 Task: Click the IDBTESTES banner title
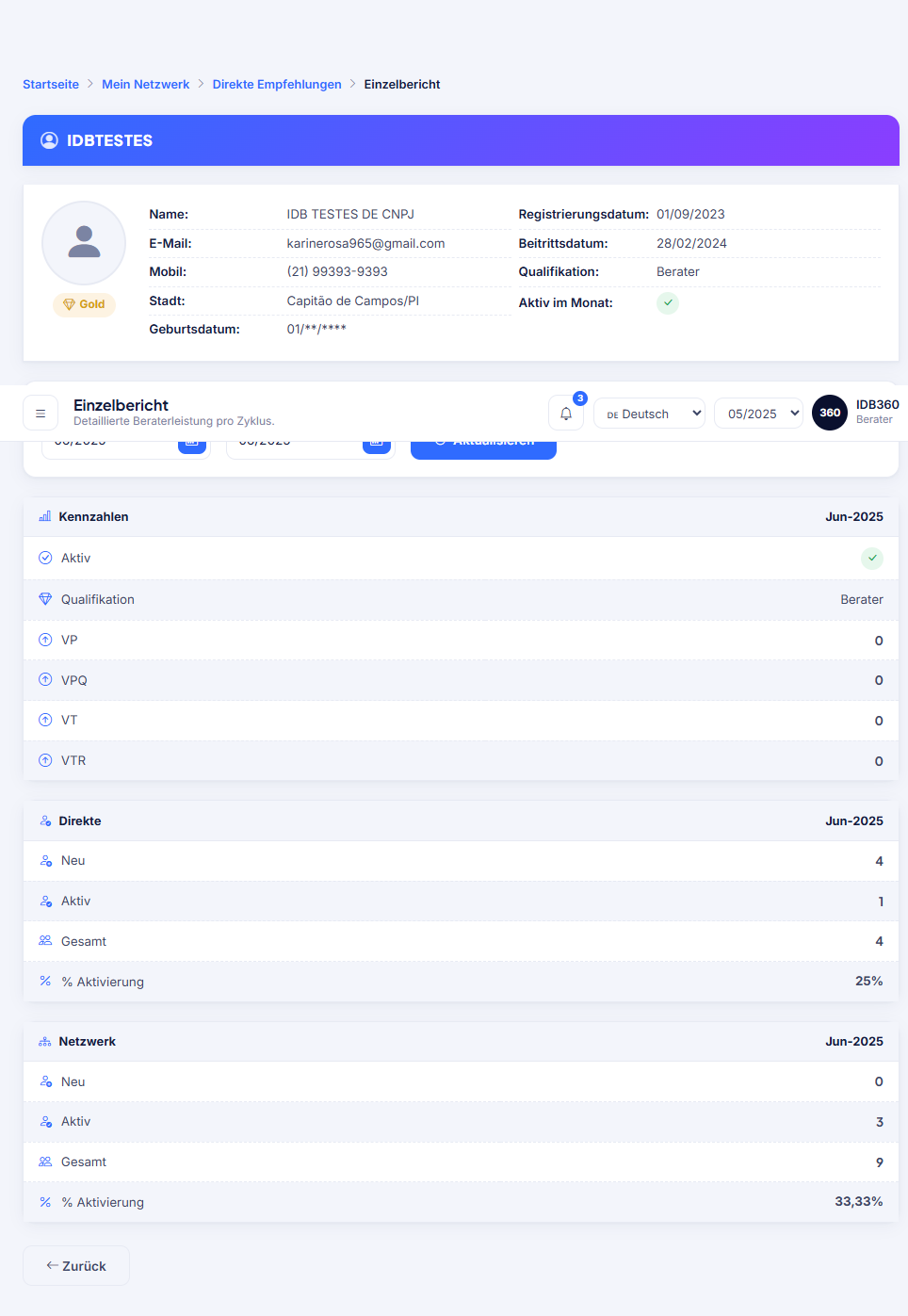pyautogui.click(x=109, y=140)
